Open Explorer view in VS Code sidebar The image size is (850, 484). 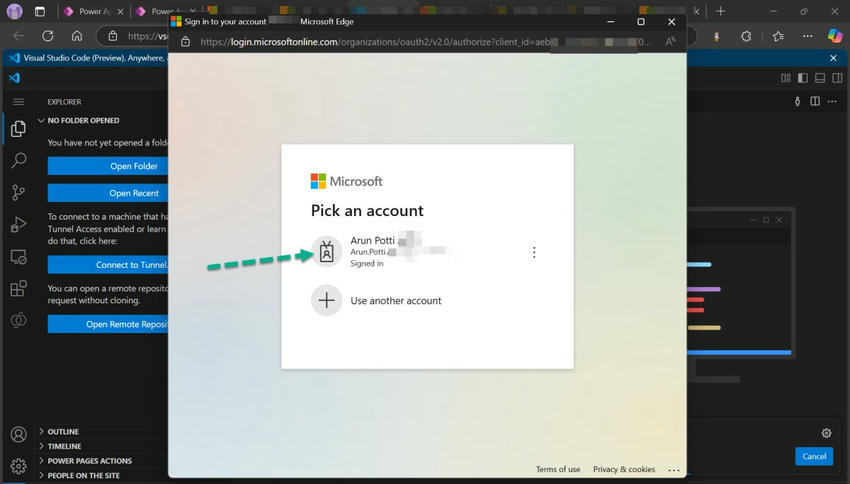click(18, 128)
